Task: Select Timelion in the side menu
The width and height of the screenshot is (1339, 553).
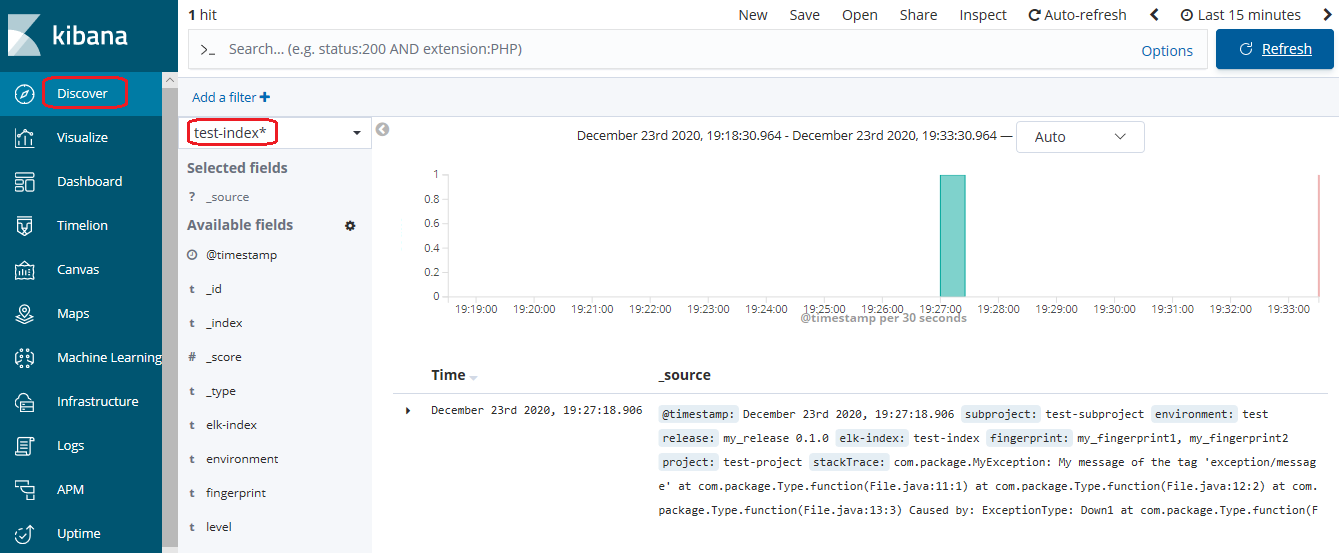Action: [82, 225]
